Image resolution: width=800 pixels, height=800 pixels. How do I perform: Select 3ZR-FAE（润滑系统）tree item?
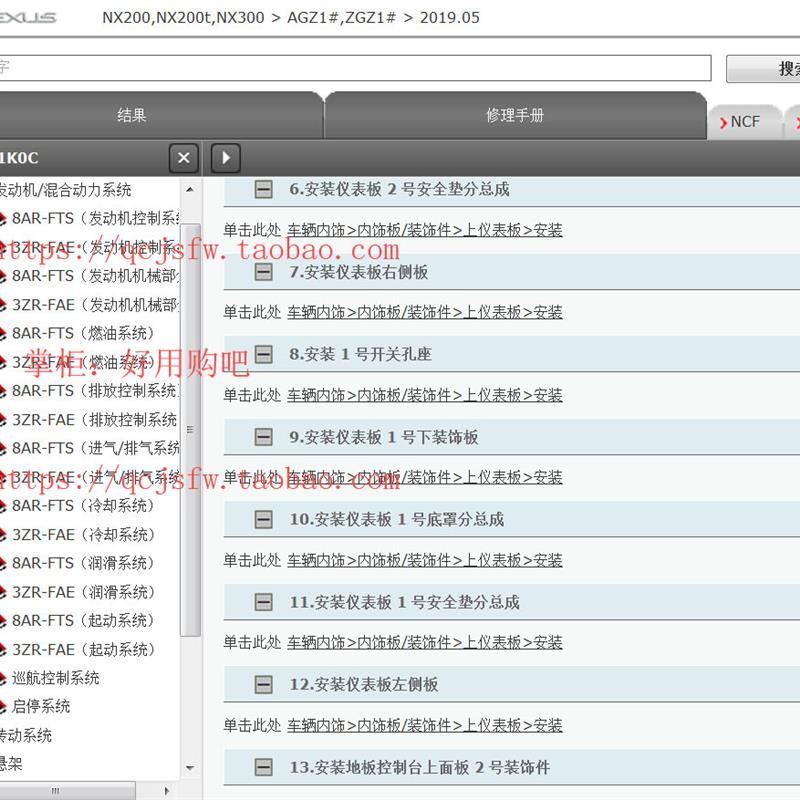pos(83,592)
